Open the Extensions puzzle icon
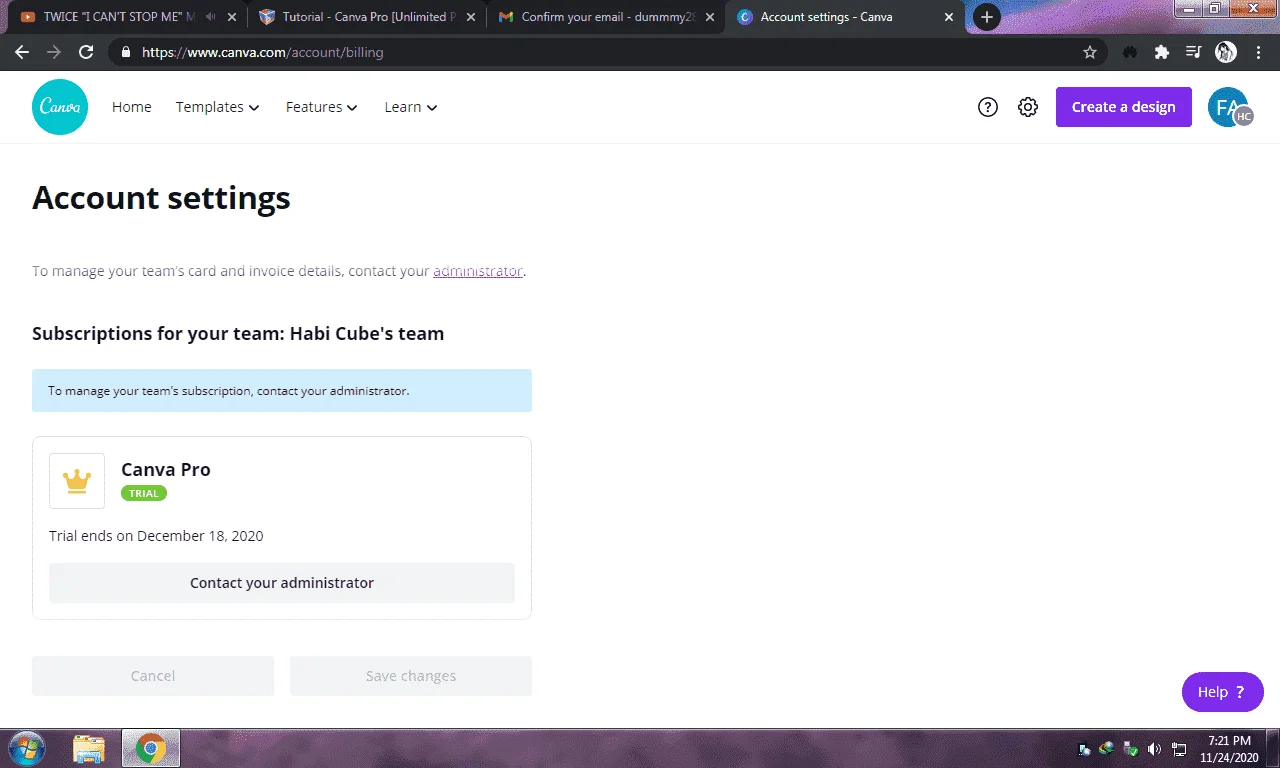The image size is (1280, 768). (1161, 52)
